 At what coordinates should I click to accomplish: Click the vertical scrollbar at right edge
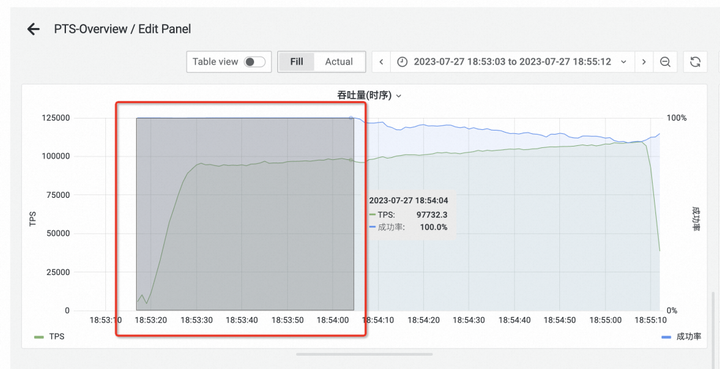point(713,330)
